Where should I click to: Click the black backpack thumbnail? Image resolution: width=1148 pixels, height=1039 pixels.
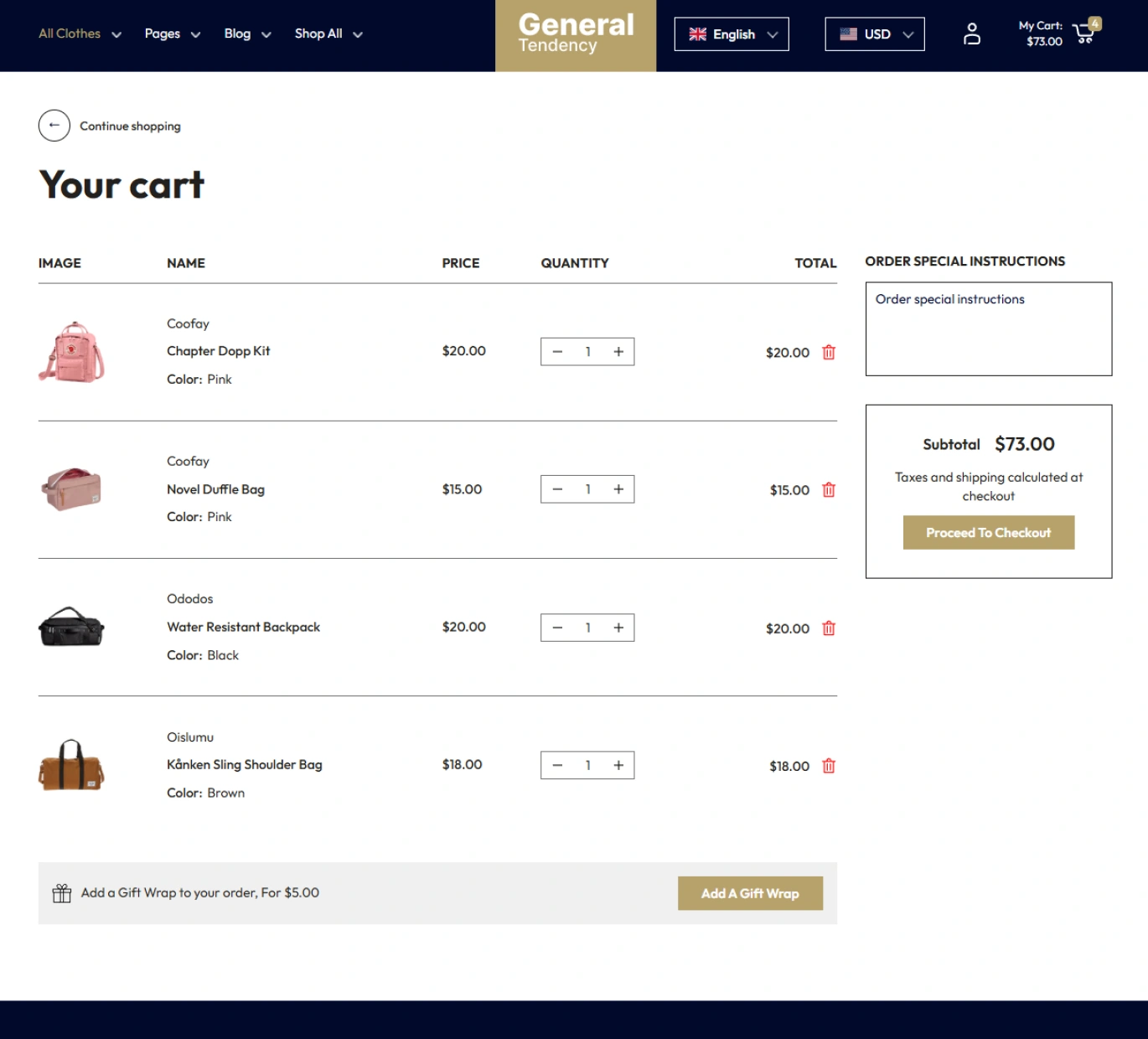[71, 627]
